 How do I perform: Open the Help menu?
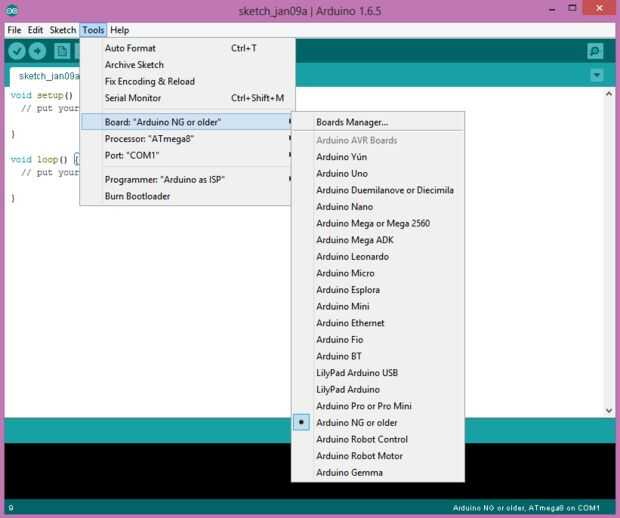coord(119,30)
